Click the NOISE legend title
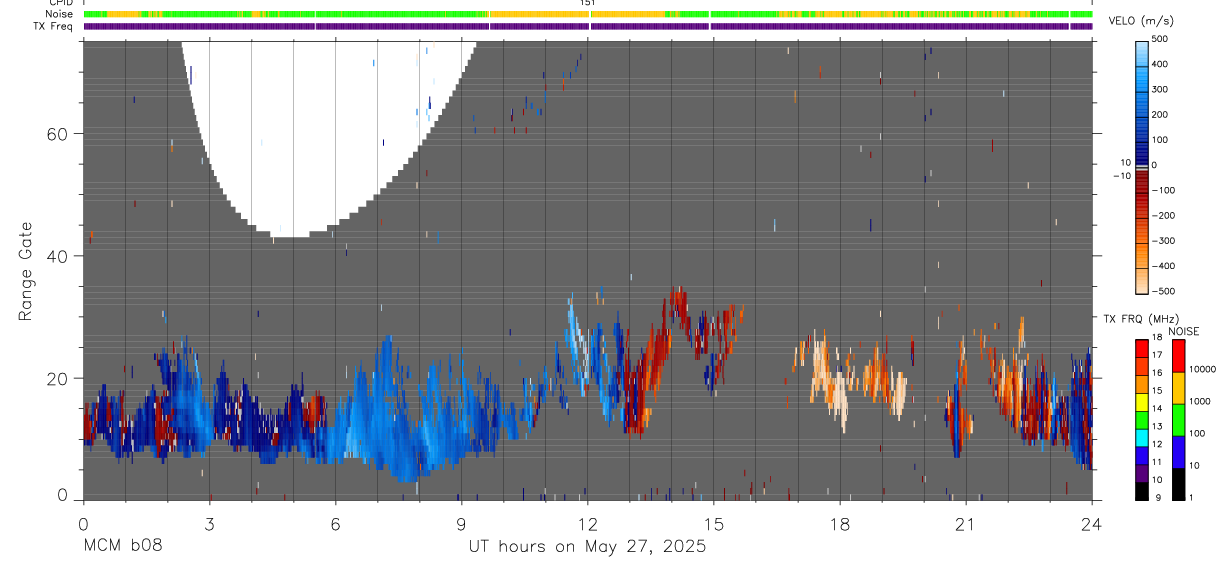The height and width of the screenshot is (567, 1228). pos(1183,331)
